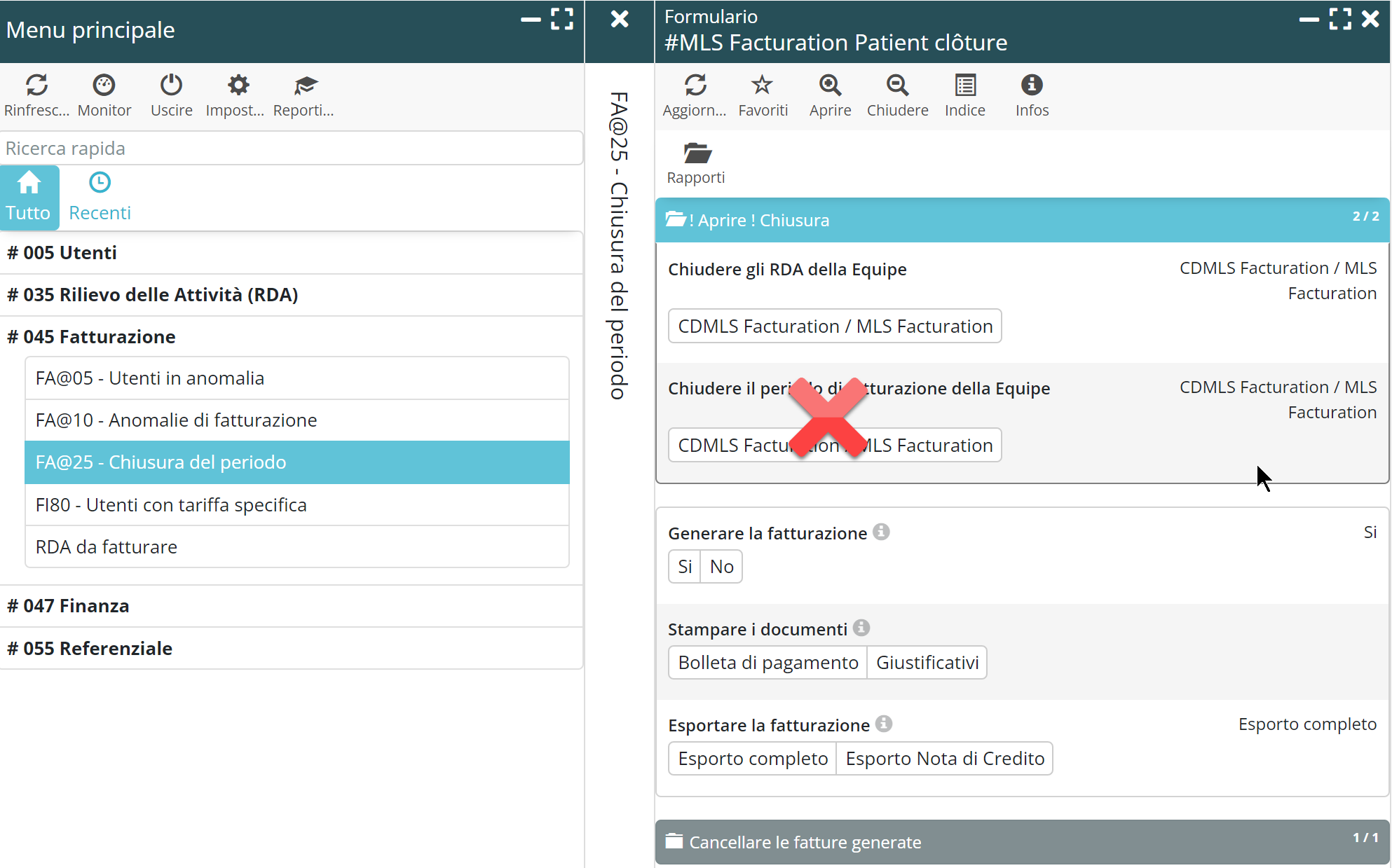
Task: Click the Rinfresca refresh icon
Action: pos(36,85)
